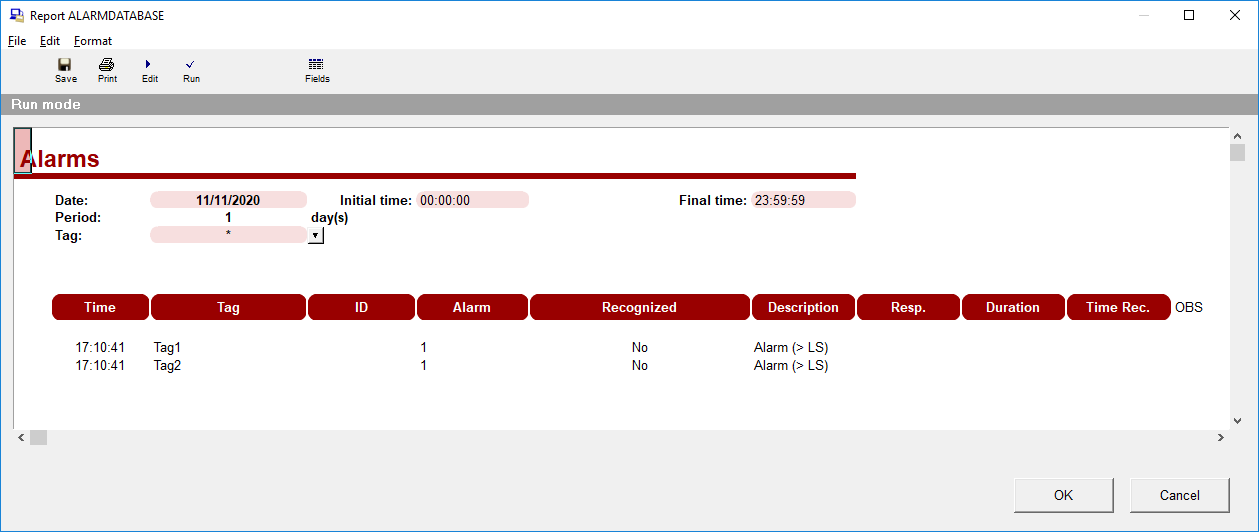The width and height of the screenshot is (1259, 532).
Task: Click alarm value 1 in Tag1 row
Action: click(x=423, y=347)
